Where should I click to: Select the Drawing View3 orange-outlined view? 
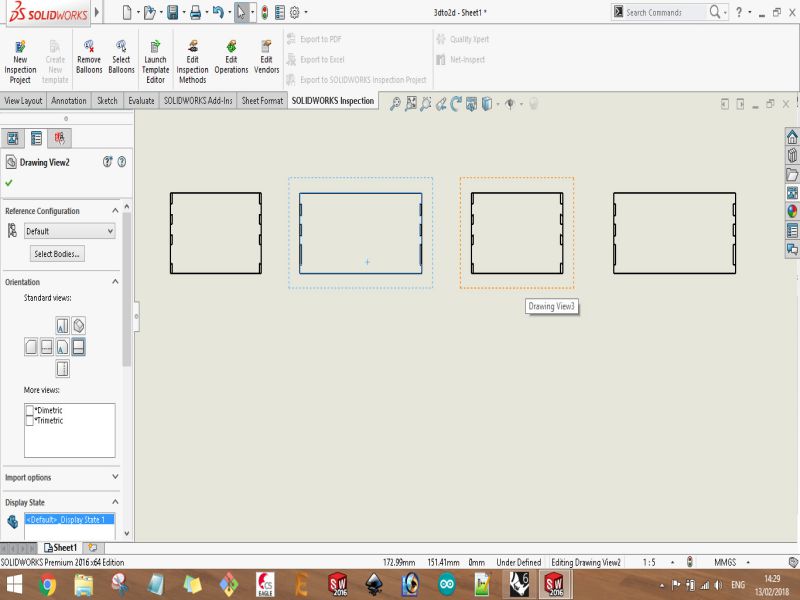pyautogui.click(x=517, y=233)
